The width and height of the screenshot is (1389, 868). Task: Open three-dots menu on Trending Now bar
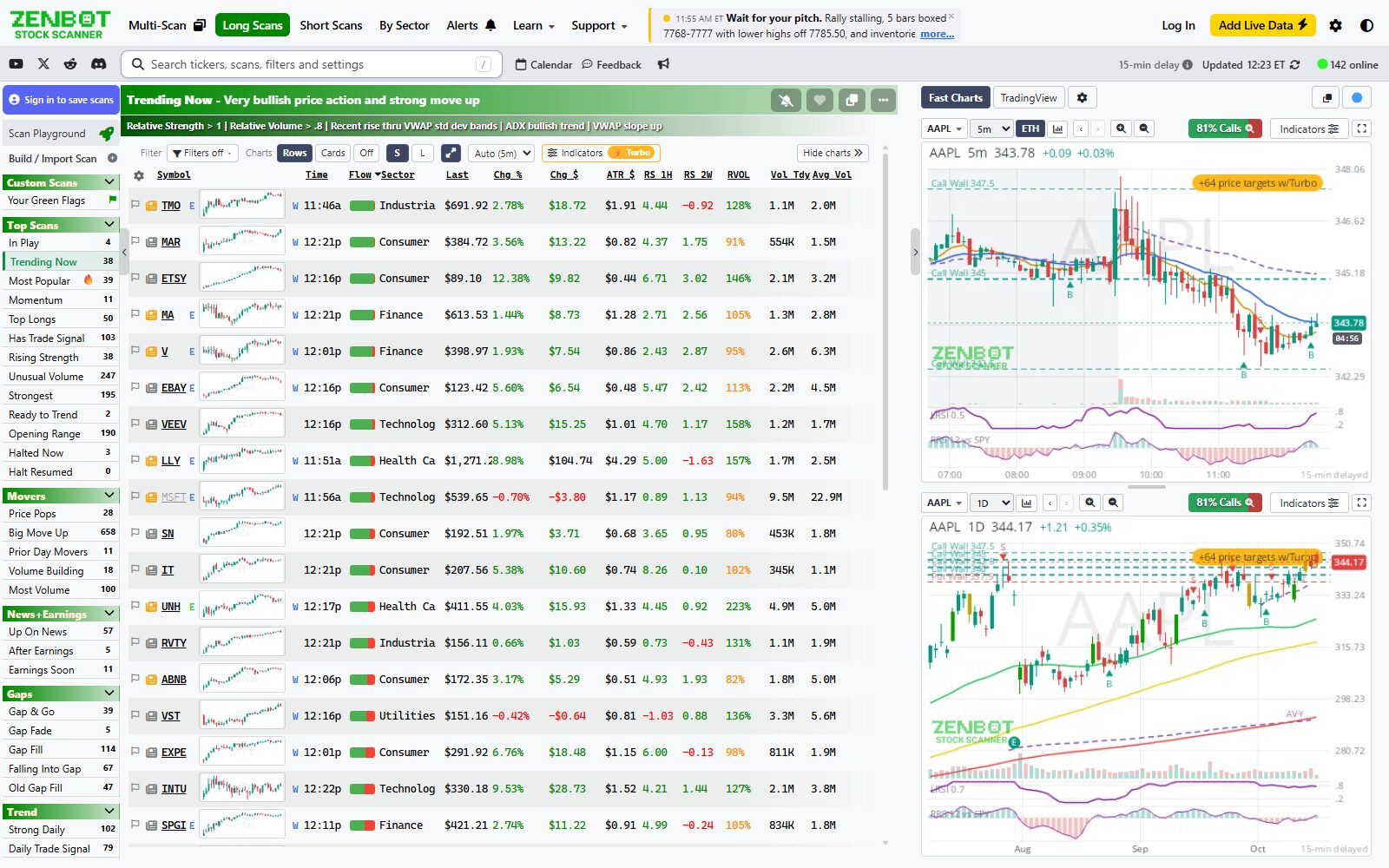[x=883, y=101]
